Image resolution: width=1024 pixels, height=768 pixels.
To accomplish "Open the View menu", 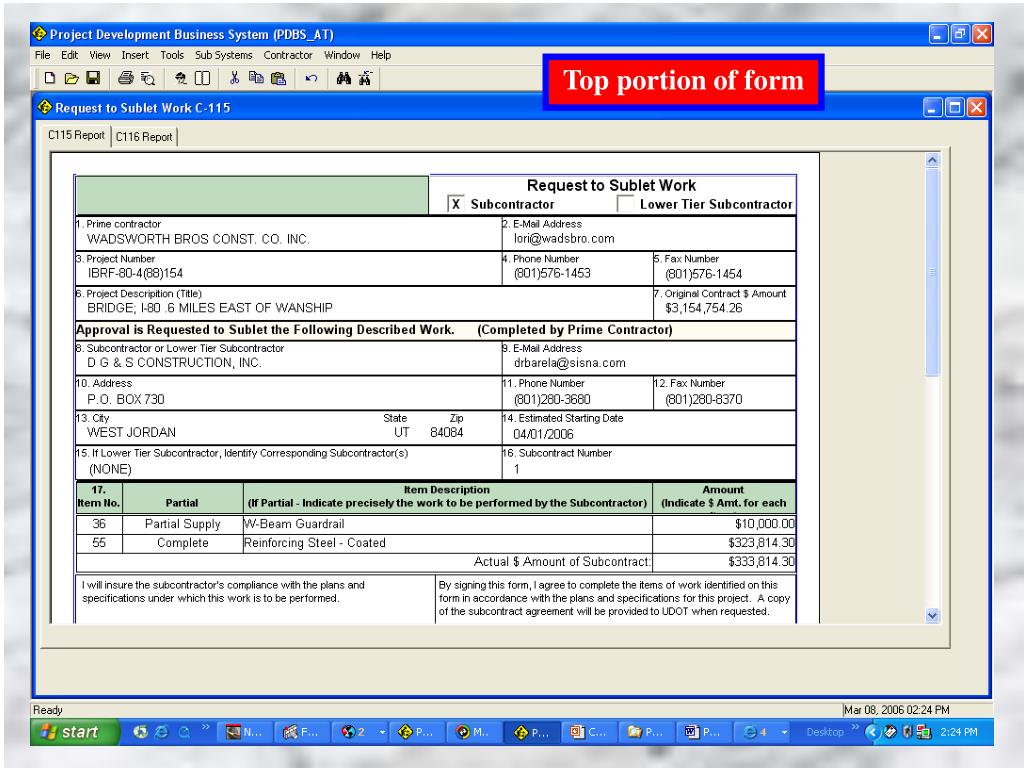I will [x=100, y=56].
